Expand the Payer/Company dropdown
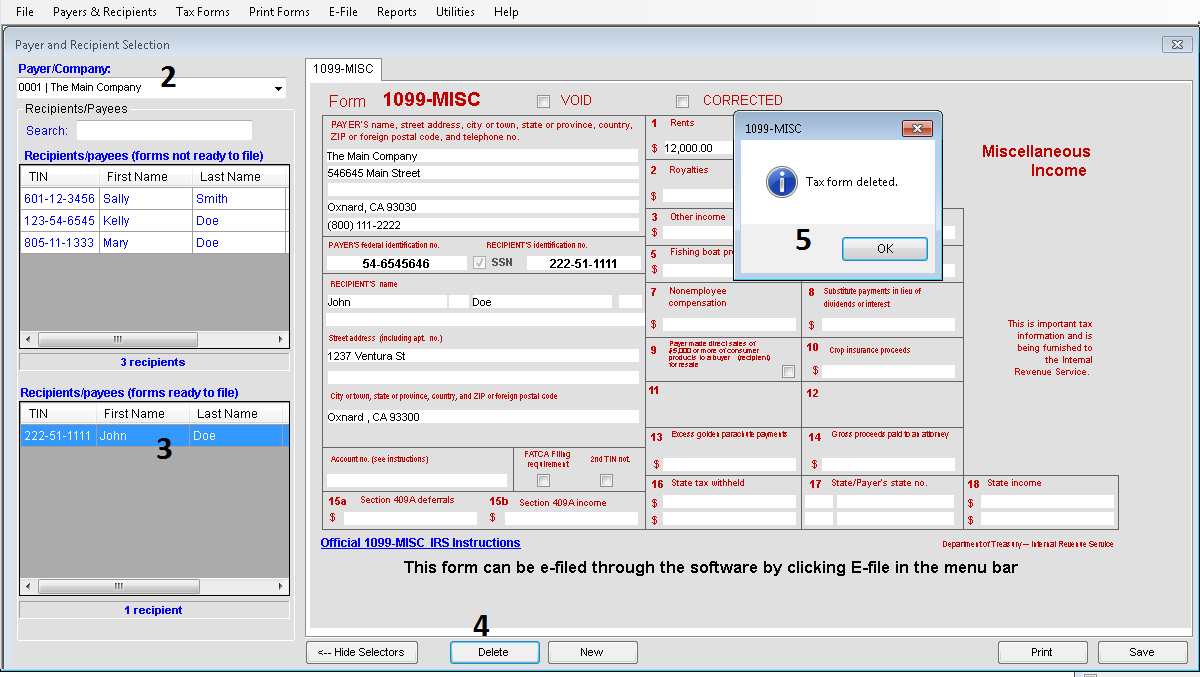This screenshot has height=677, width=1200. pyautogui.click(x=278, y=88)
